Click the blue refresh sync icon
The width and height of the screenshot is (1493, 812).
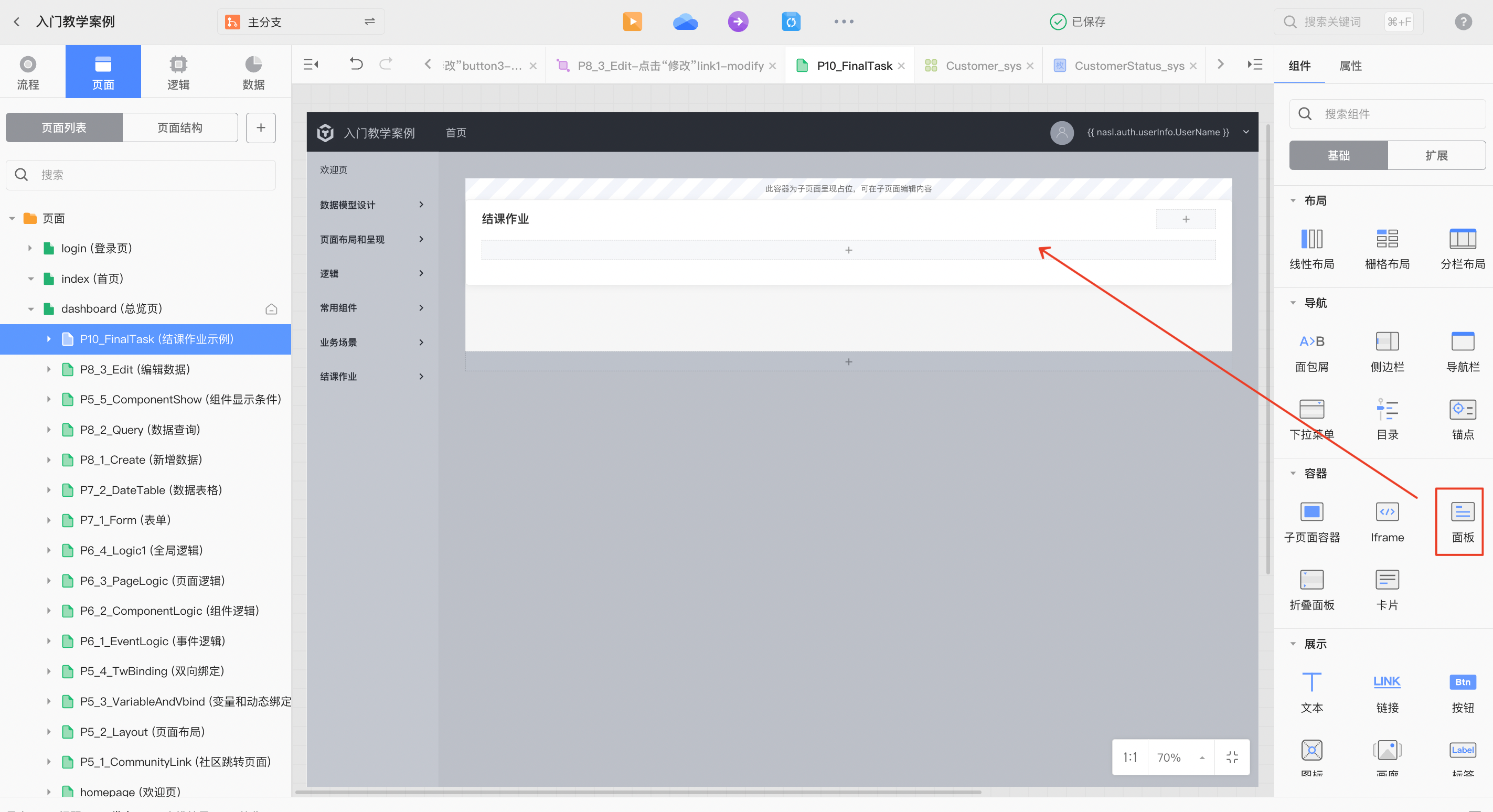point(791,22)
